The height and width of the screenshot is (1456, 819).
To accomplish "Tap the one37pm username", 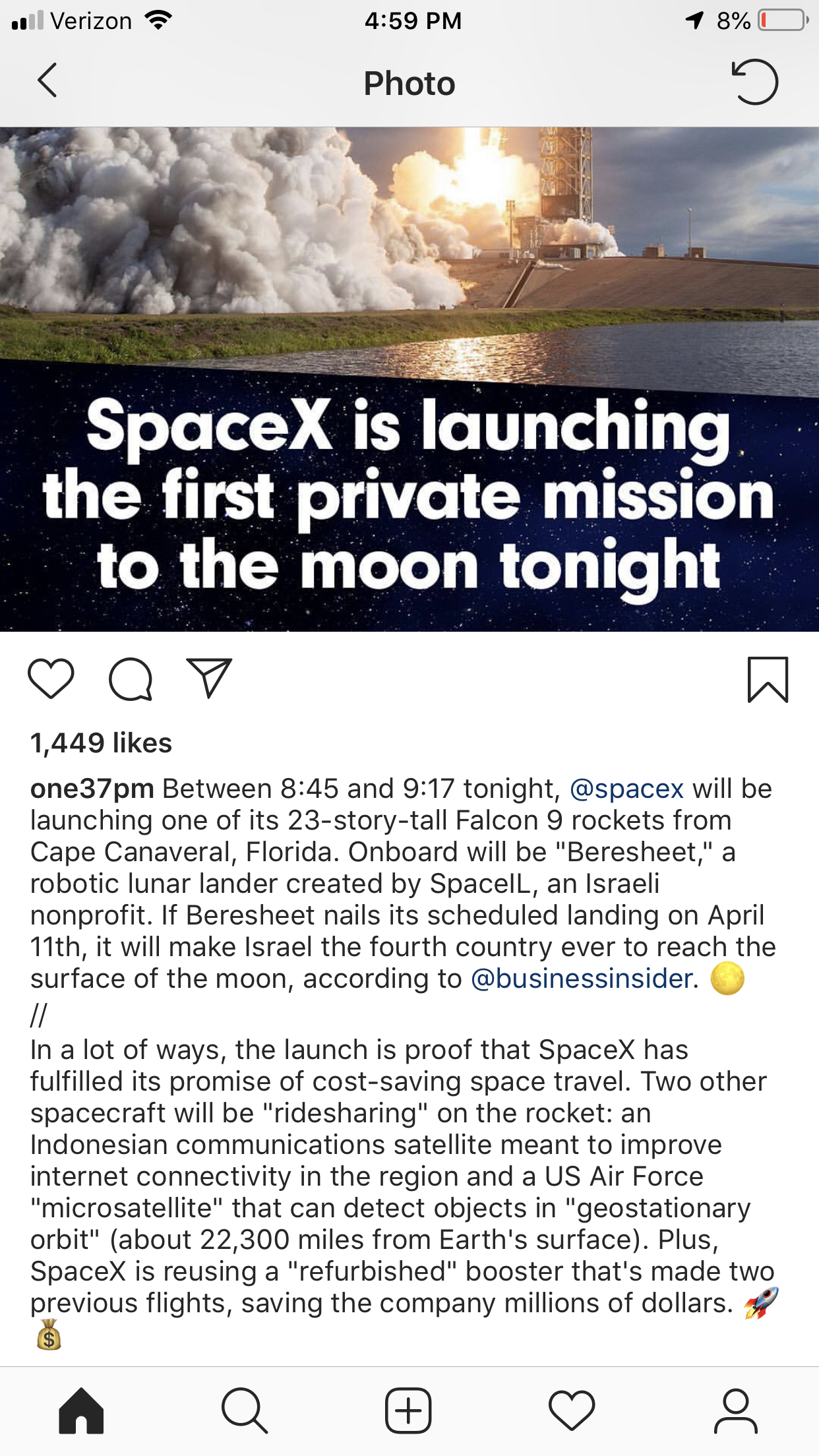I will coord(92,789).
